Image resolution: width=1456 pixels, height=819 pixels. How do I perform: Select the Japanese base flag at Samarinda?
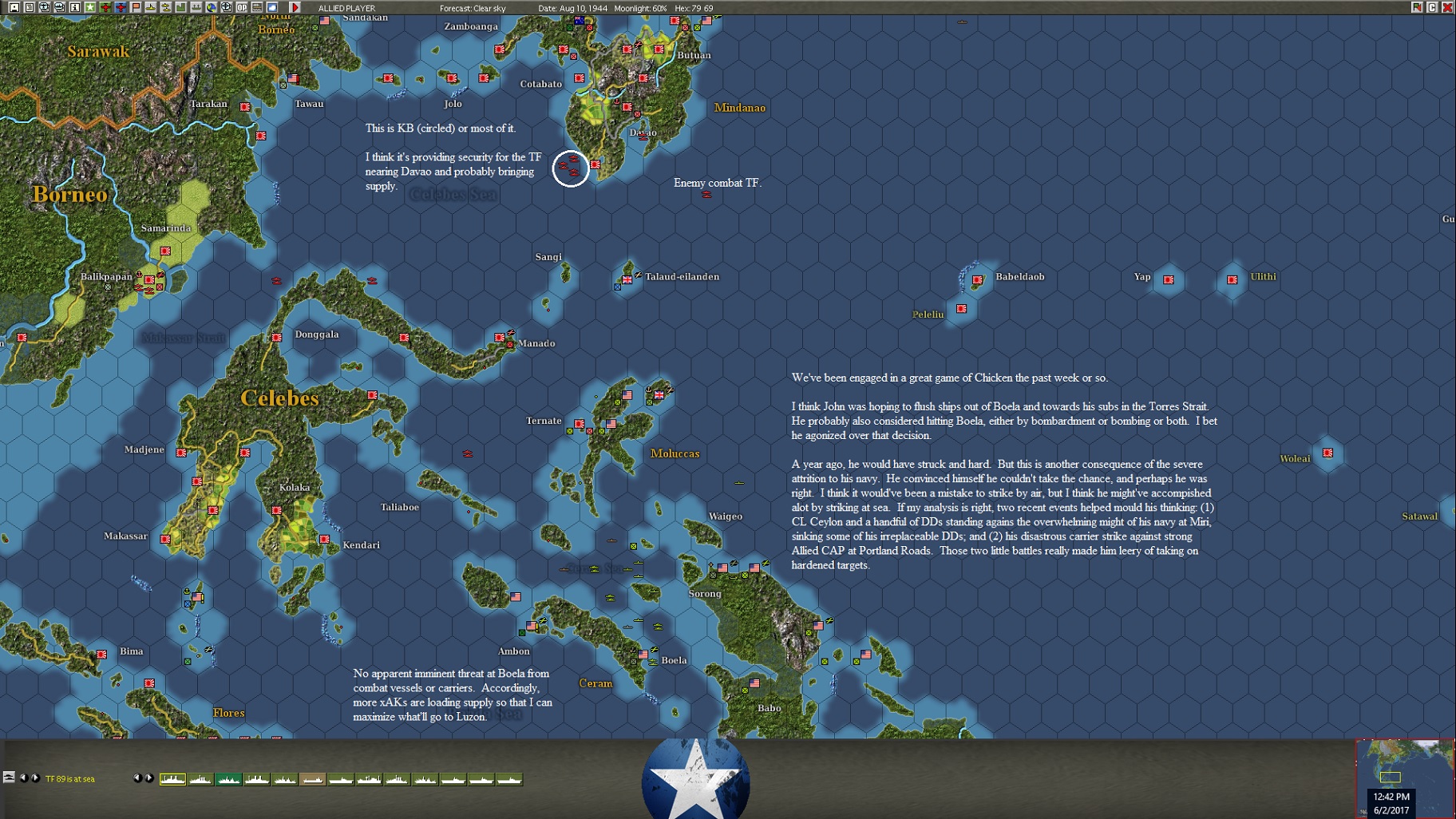coord(165,251)
